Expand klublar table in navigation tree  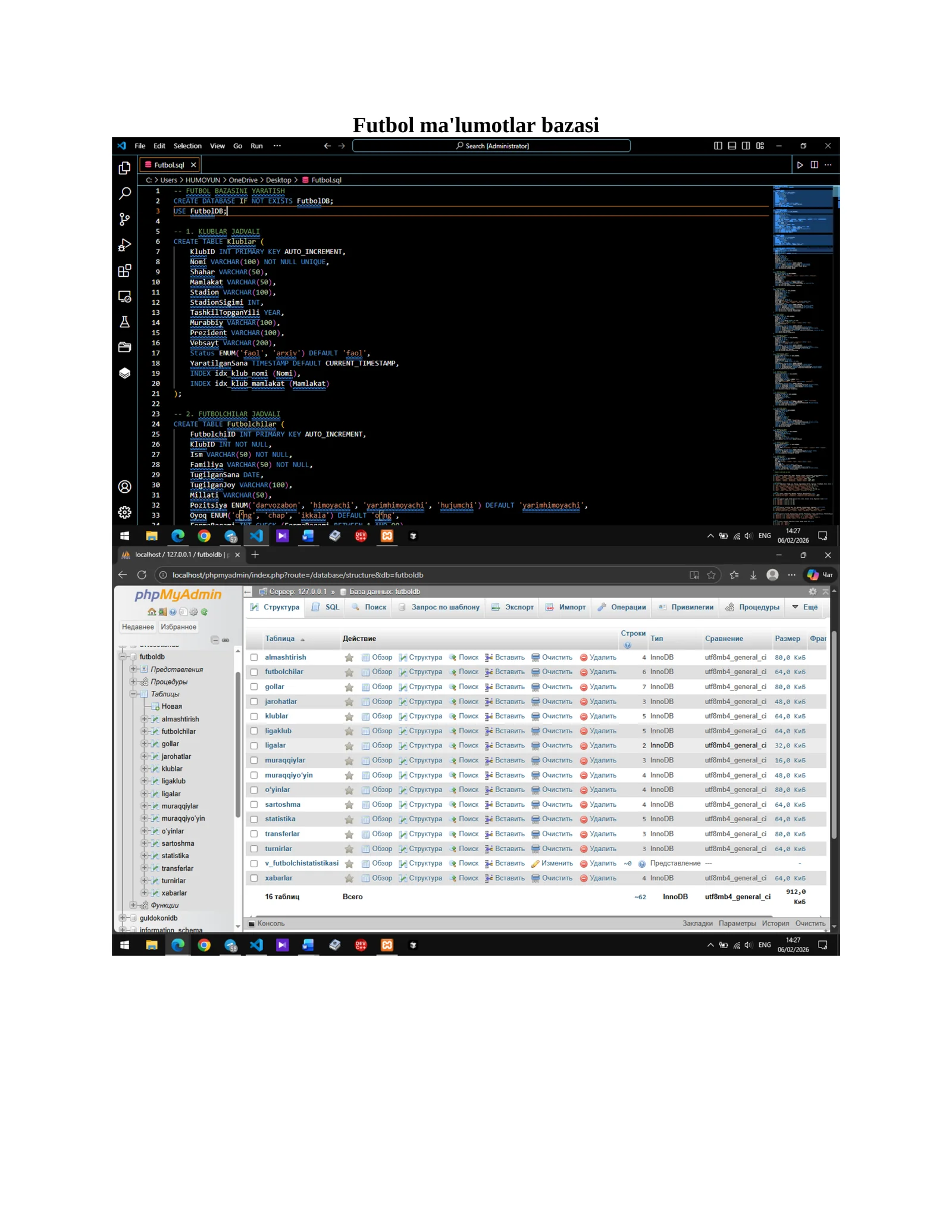click(144, 769)
